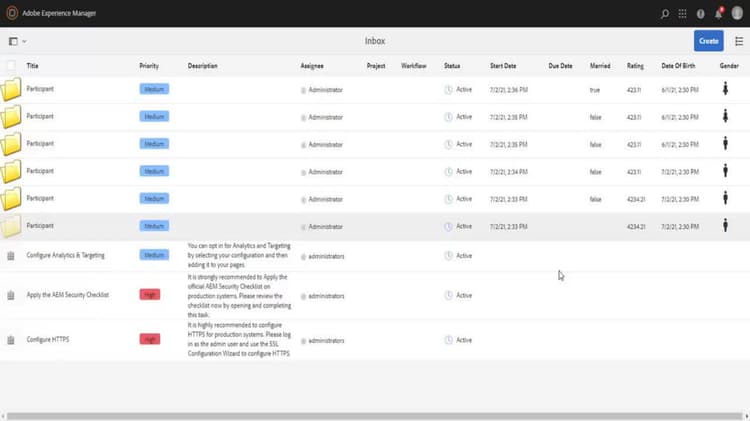
Task: Click task icon for Apply the AEM Security Checklist
Action: 11,295
